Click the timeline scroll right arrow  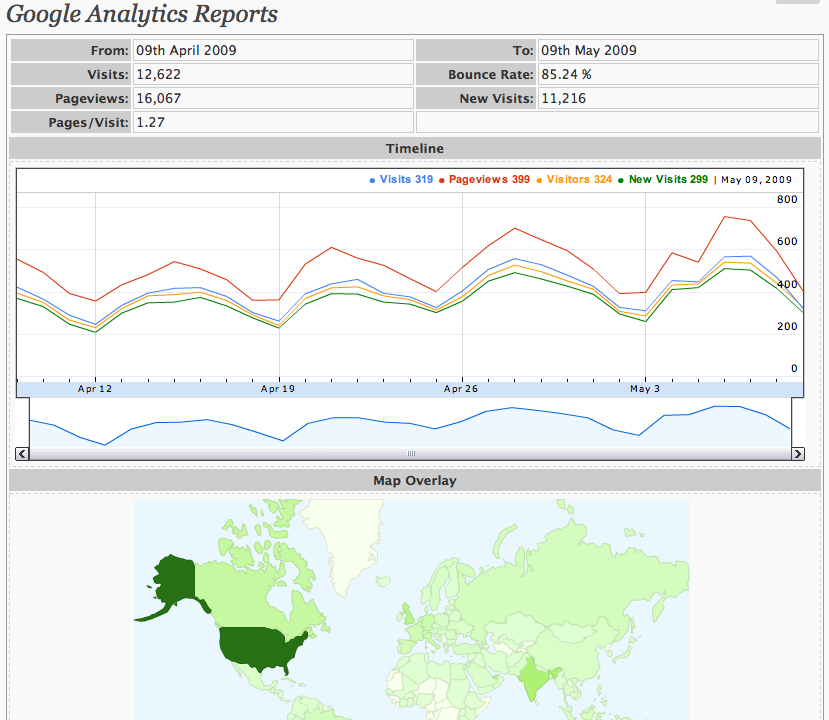point(798,454)
